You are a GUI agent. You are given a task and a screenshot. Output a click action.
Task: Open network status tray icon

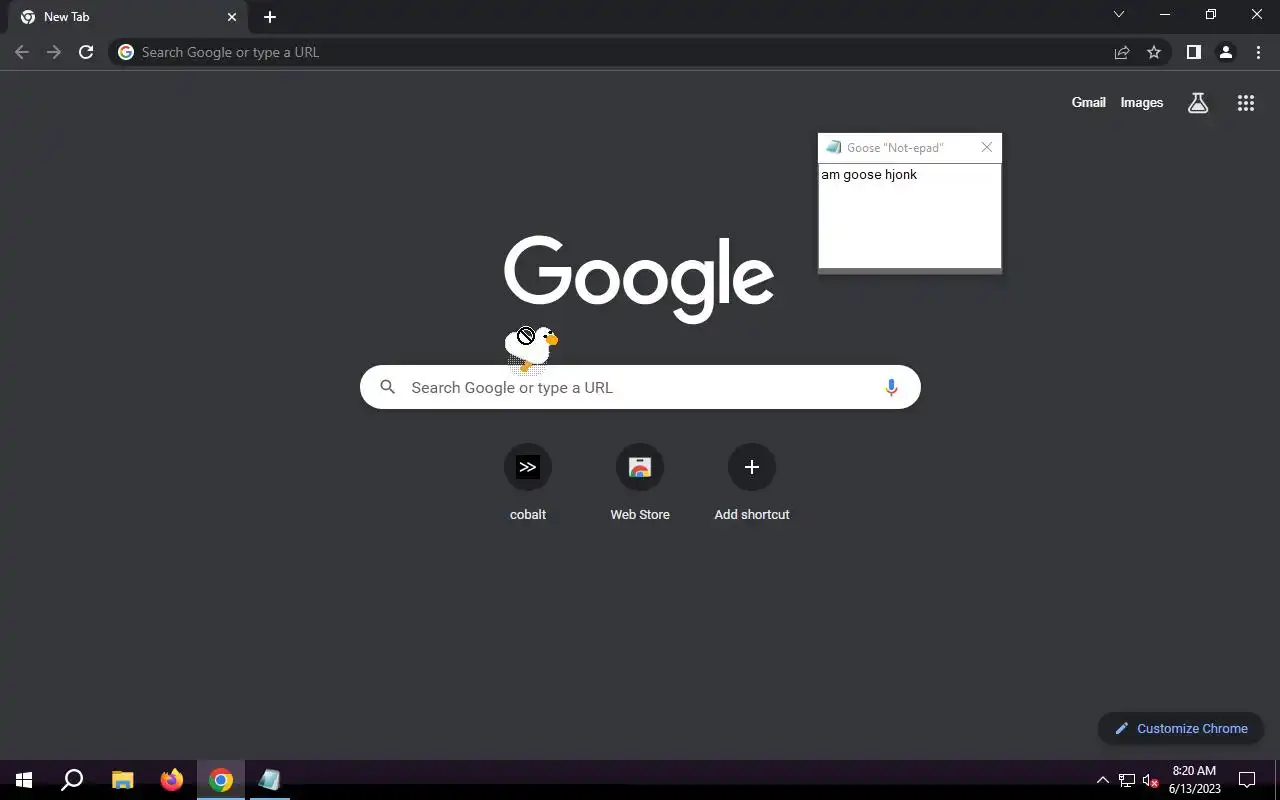pyautogui.click(x=1127, y=780)
